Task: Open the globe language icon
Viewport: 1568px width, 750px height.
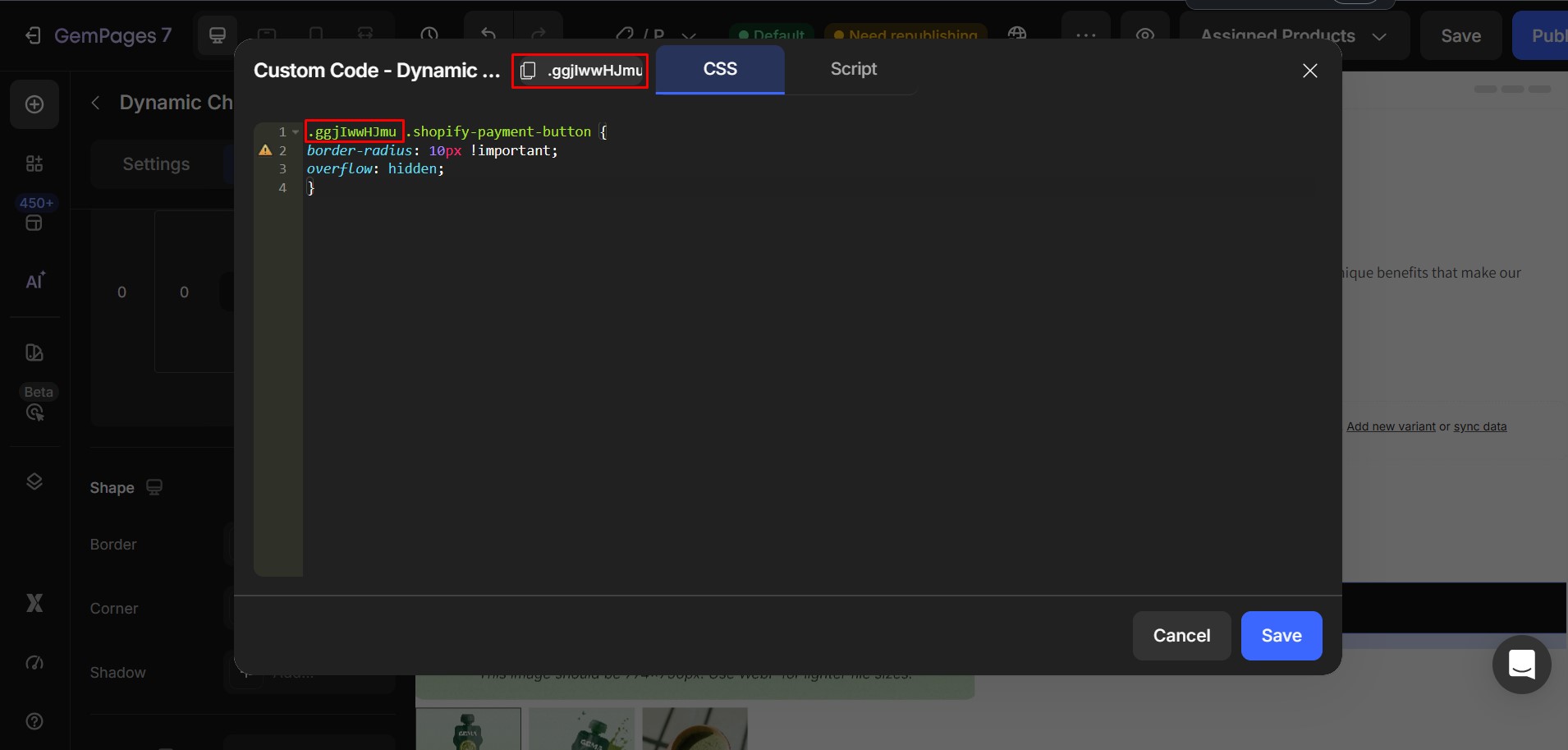Action: tap(1017, 35)
